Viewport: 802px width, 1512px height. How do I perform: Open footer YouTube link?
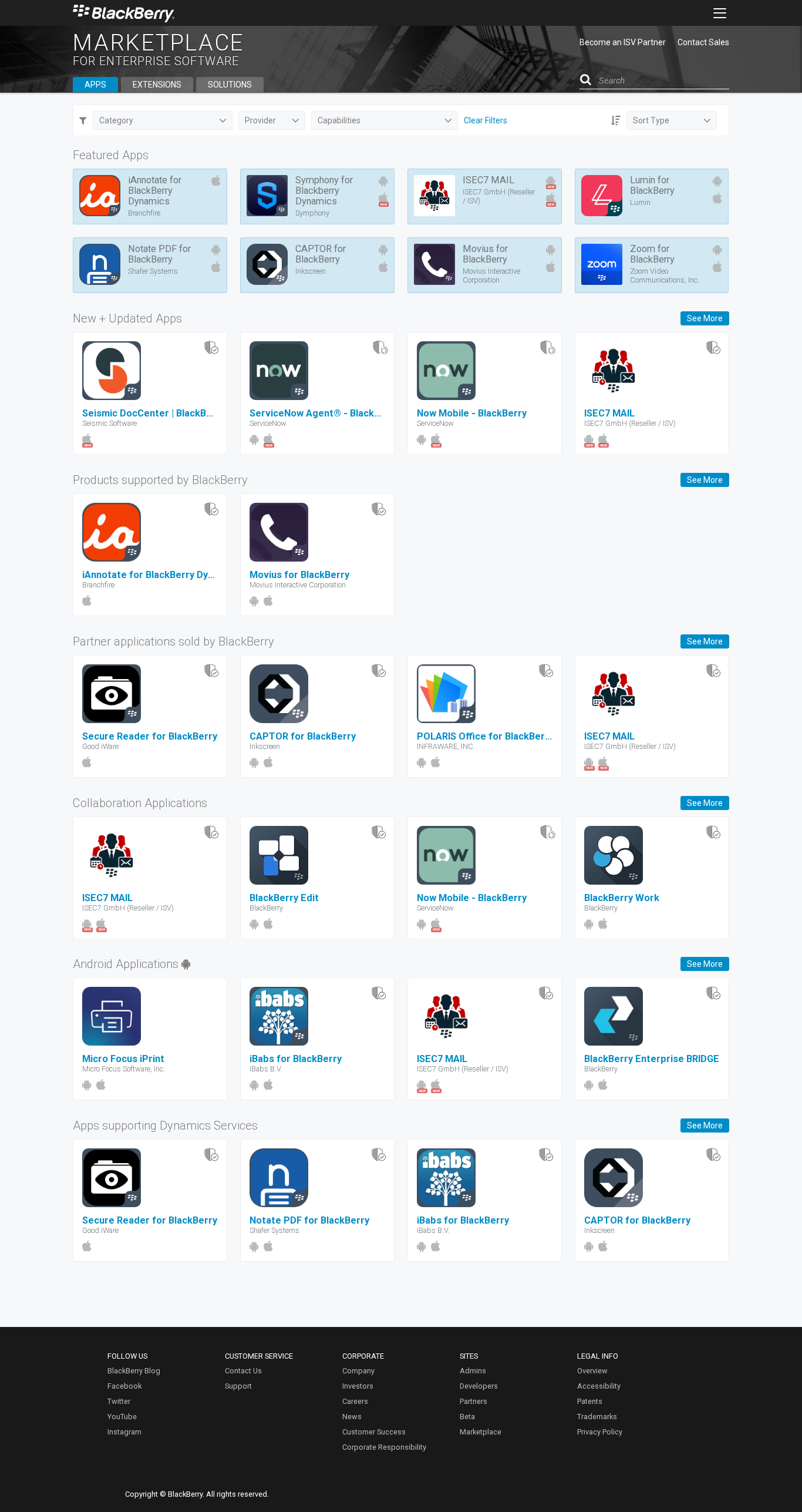click(x=122, y=1417)
